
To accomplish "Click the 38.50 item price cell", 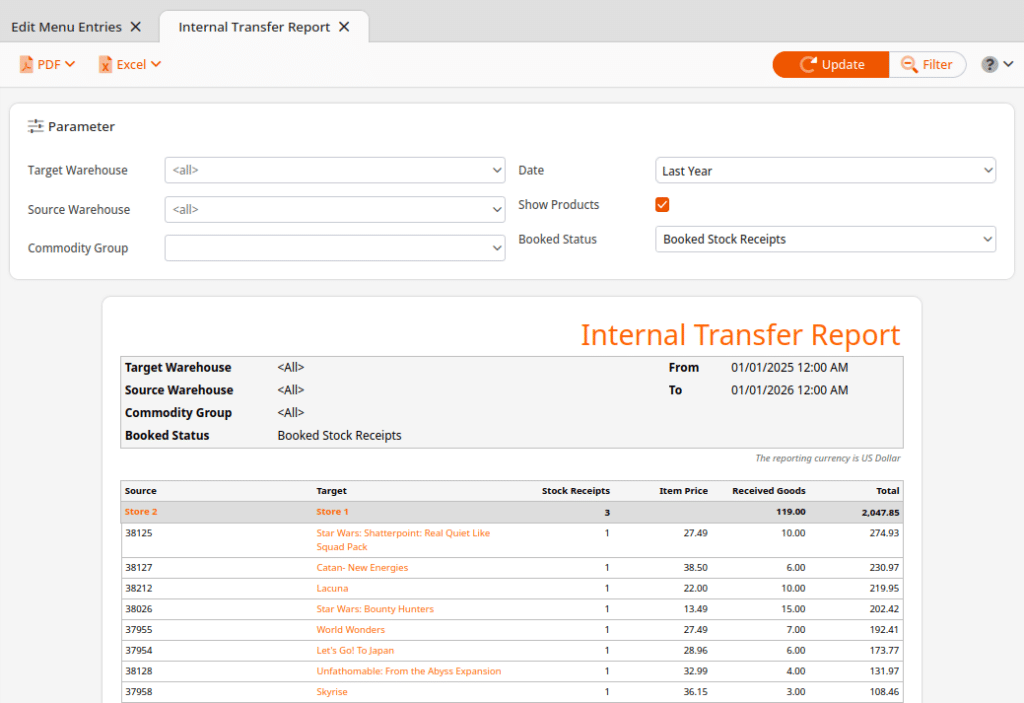I will click(x=696, y=568).
